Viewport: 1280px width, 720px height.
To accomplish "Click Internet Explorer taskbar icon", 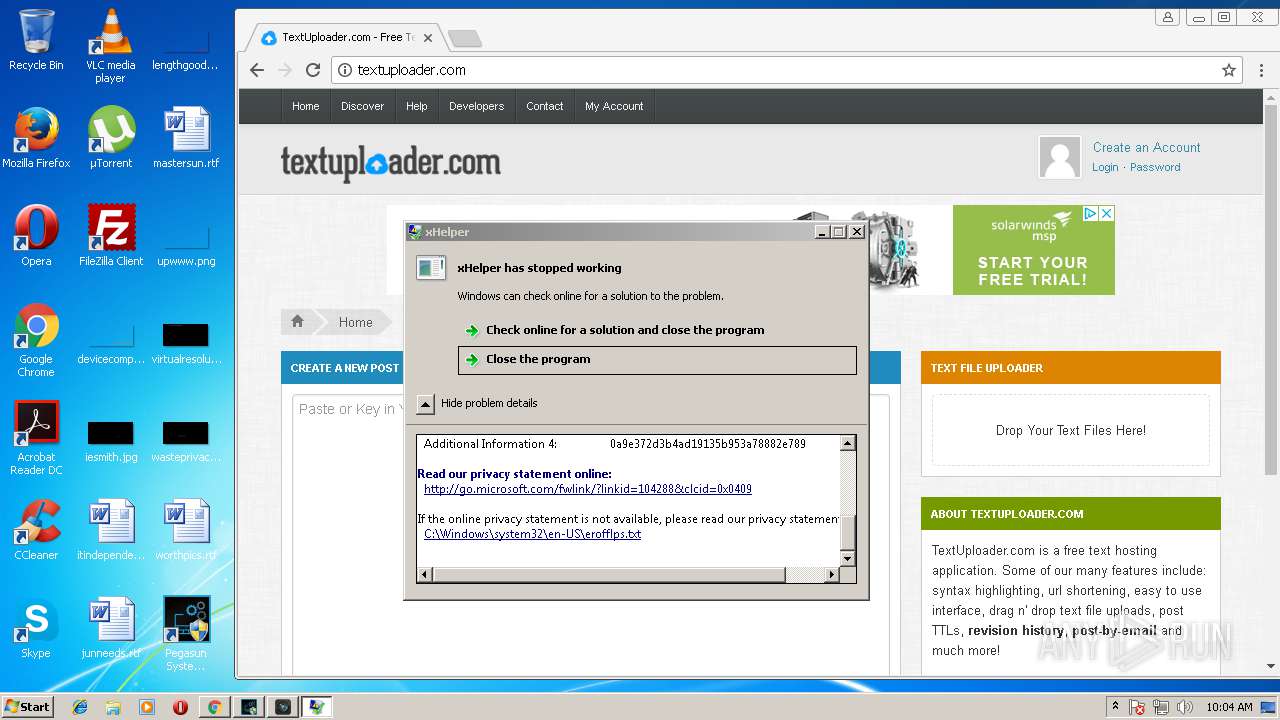I will click(x=80, y=707).
